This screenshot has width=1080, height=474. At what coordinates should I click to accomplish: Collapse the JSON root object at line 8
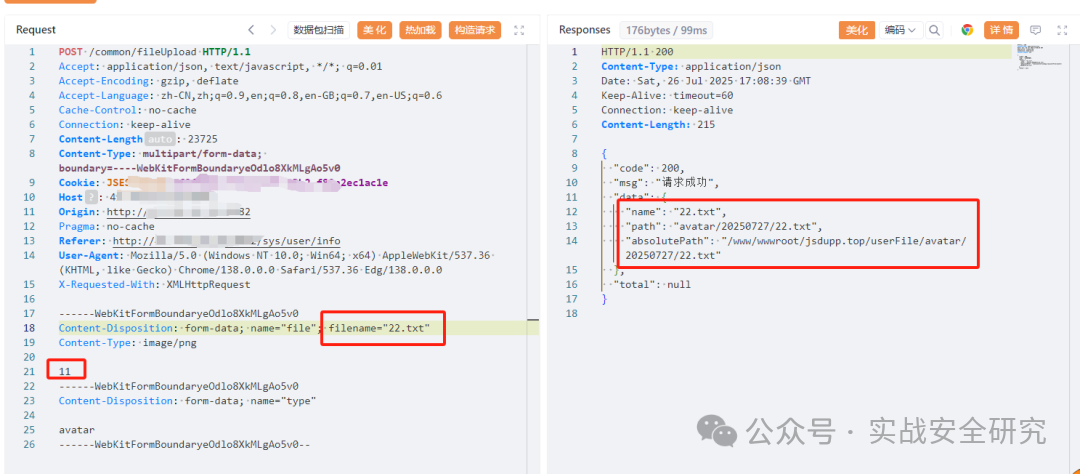point(603,154)
